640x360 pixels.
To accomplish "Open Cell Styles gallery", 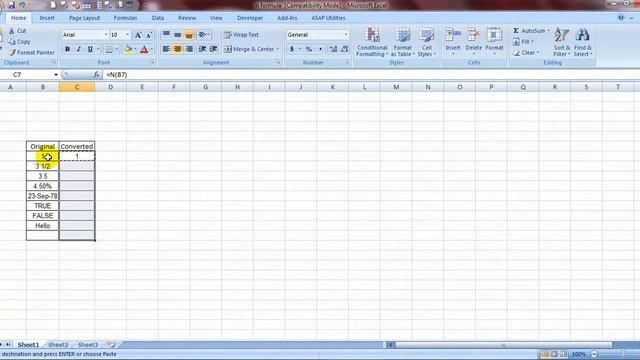I will (427, 42).
